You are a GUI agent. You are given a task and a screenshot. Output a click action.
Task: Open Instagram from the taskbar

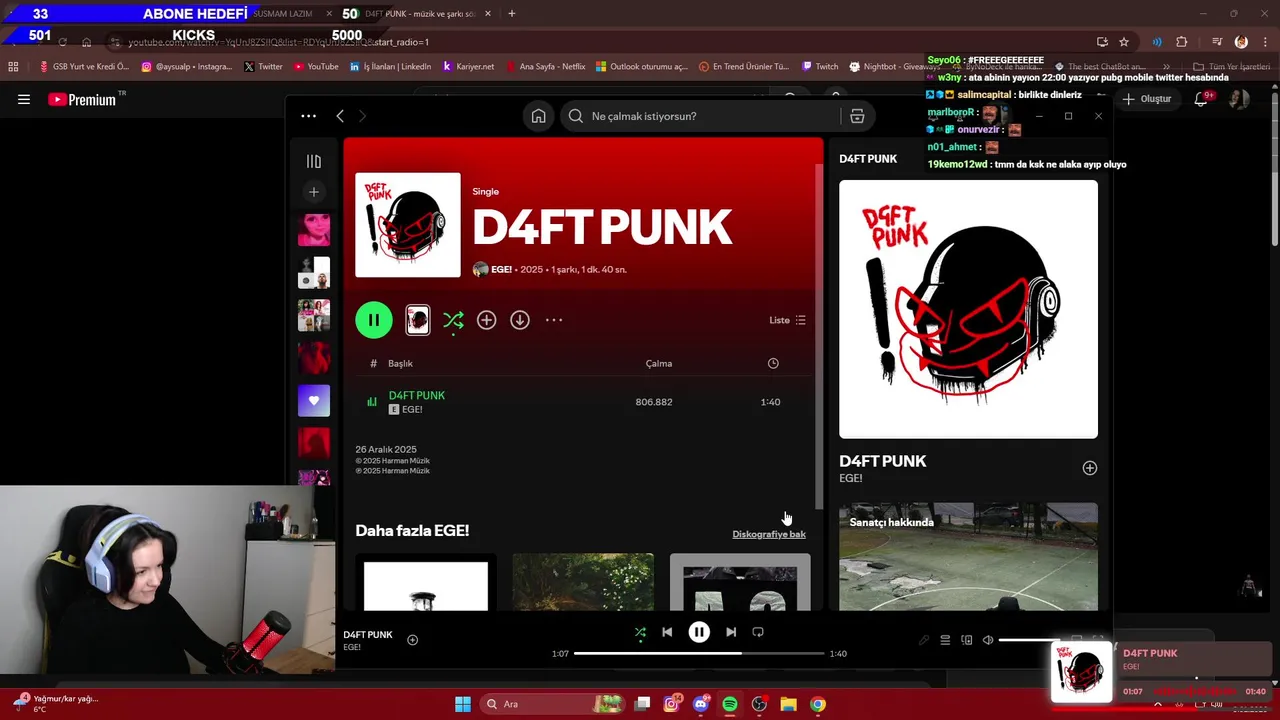tap(671, 704)
